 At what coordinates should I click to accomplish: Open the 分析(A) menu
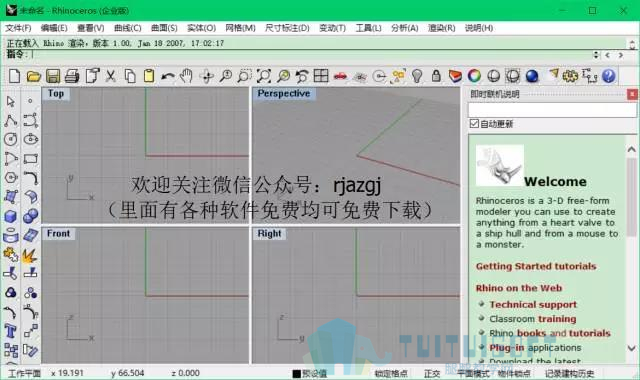pyautogui.click(x=404, y=28)
